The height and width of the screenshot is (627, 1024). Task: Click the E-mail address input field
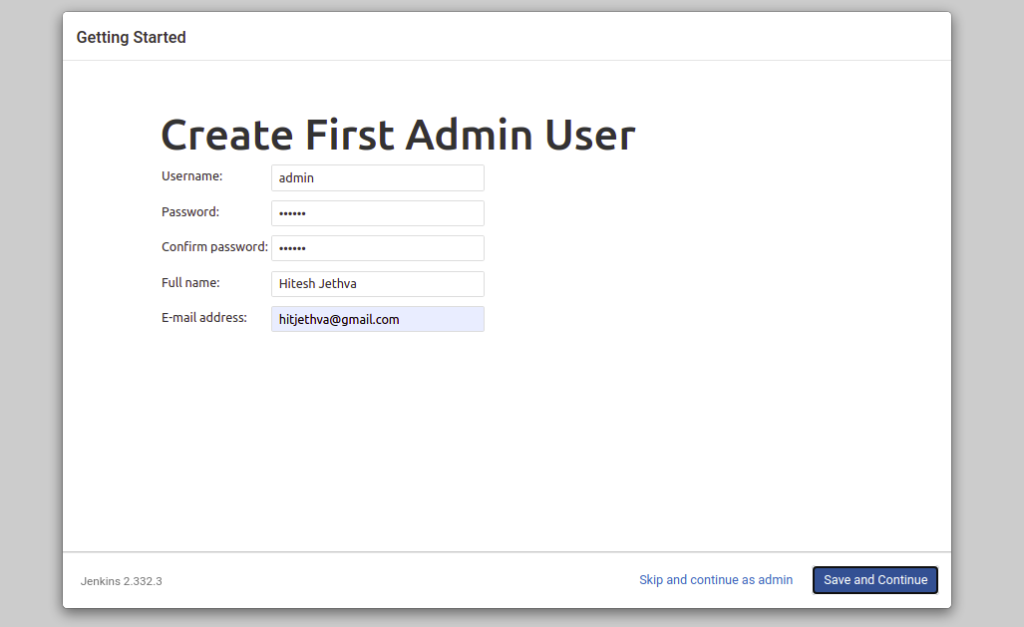(x=377, y=319)
